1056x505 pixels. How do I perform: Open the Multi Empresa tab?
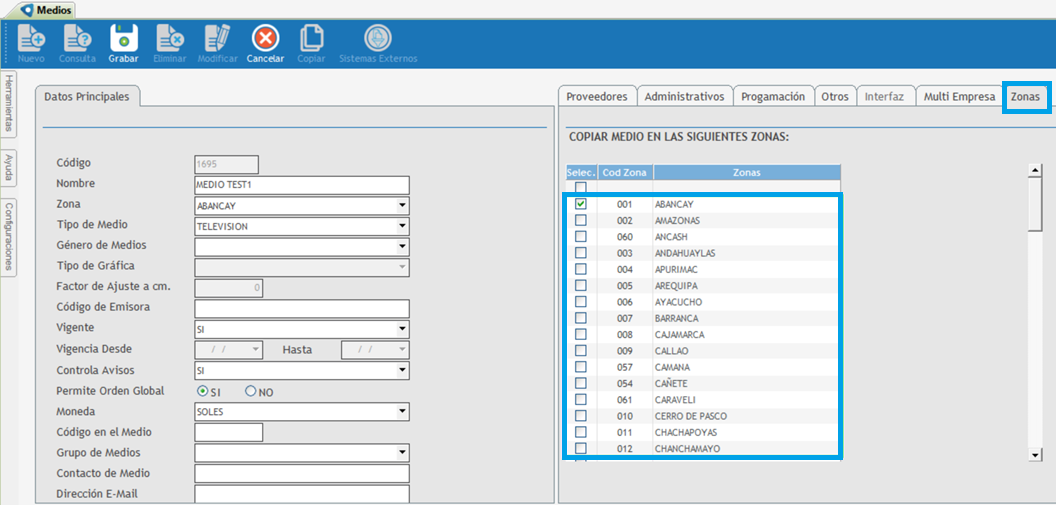[x=959, y=97]
